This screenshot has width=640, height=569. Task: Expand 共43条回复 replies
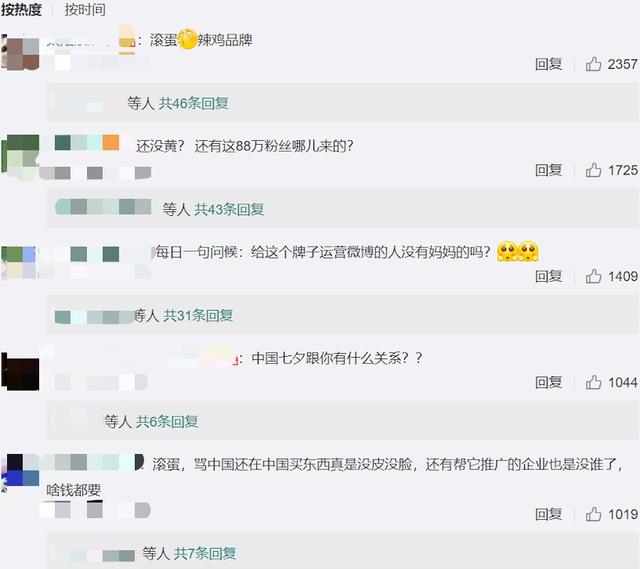tap(229, 209)
